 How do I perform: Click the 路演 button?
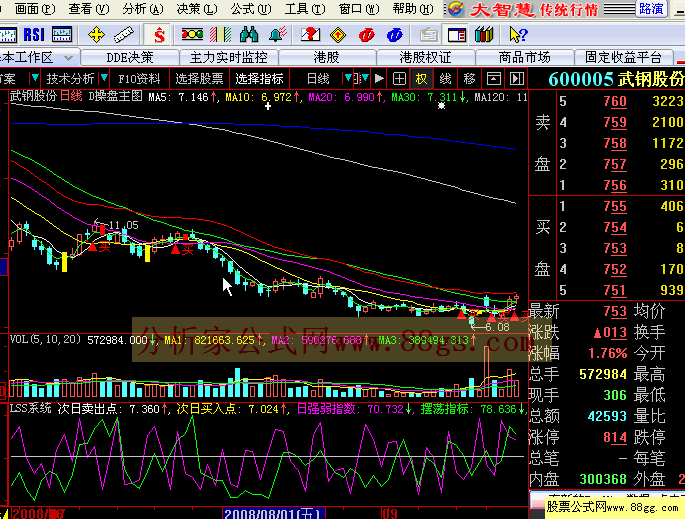click(x=651, y=9)
